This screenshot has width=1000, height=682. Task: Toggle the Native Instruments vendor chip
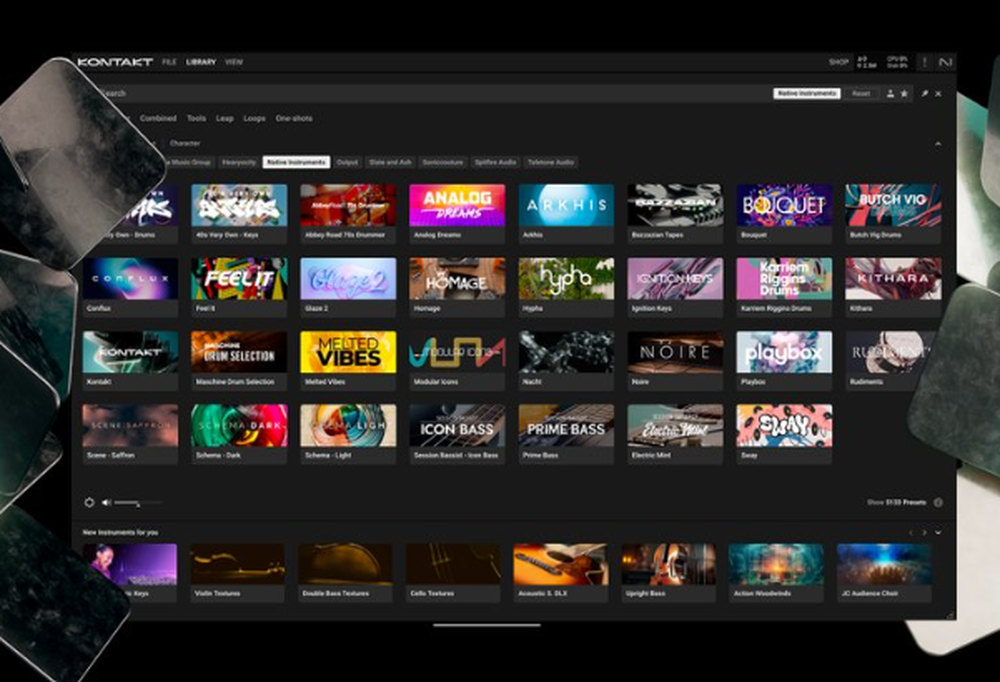(x=296, y=162)
